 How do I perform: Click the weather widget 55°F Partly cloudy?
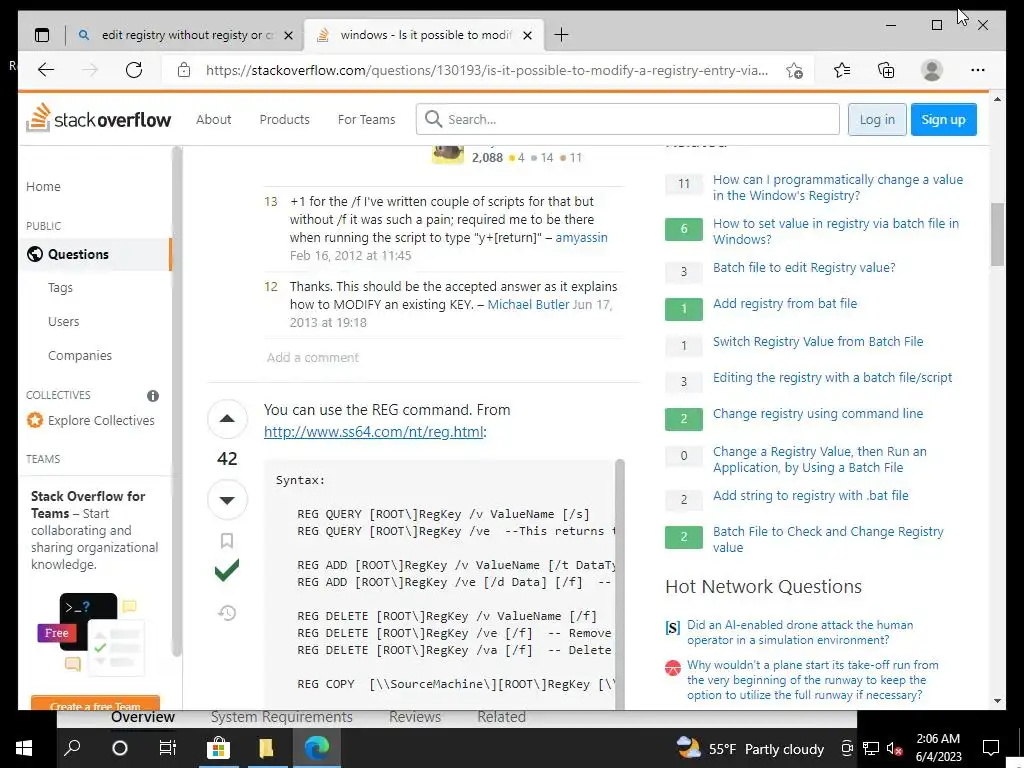(x=750, y=748)
